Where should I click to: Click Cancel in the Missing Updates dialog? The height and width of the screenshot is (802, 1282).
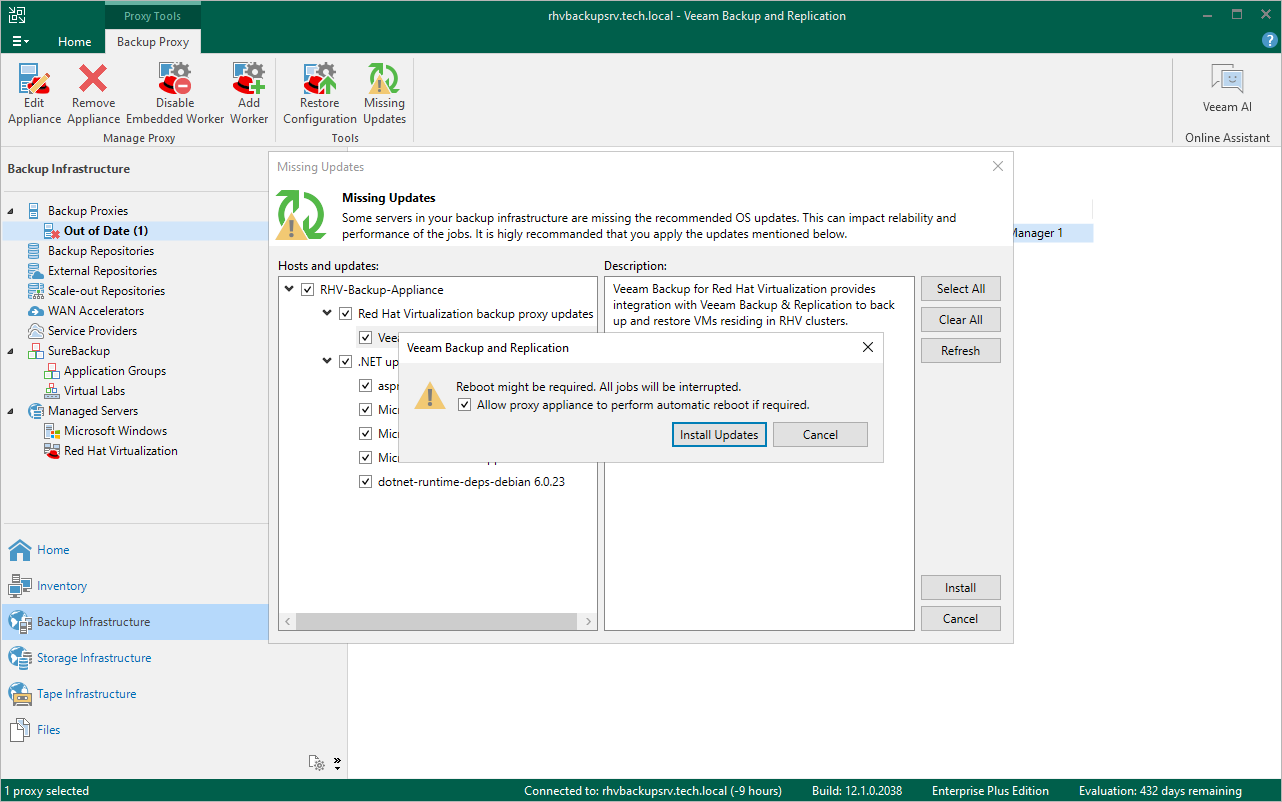pyautogui.click(x=961, y=619)
